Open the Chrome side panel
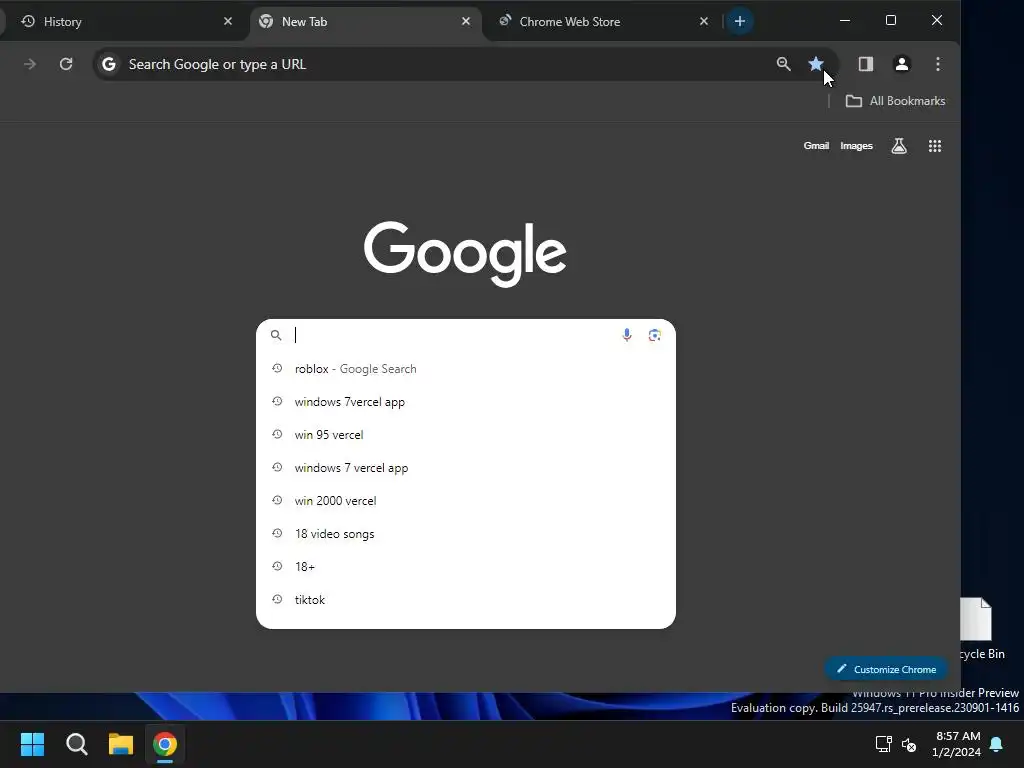Viewport: 1024px width, 768px height. click(x=866, y=64)
